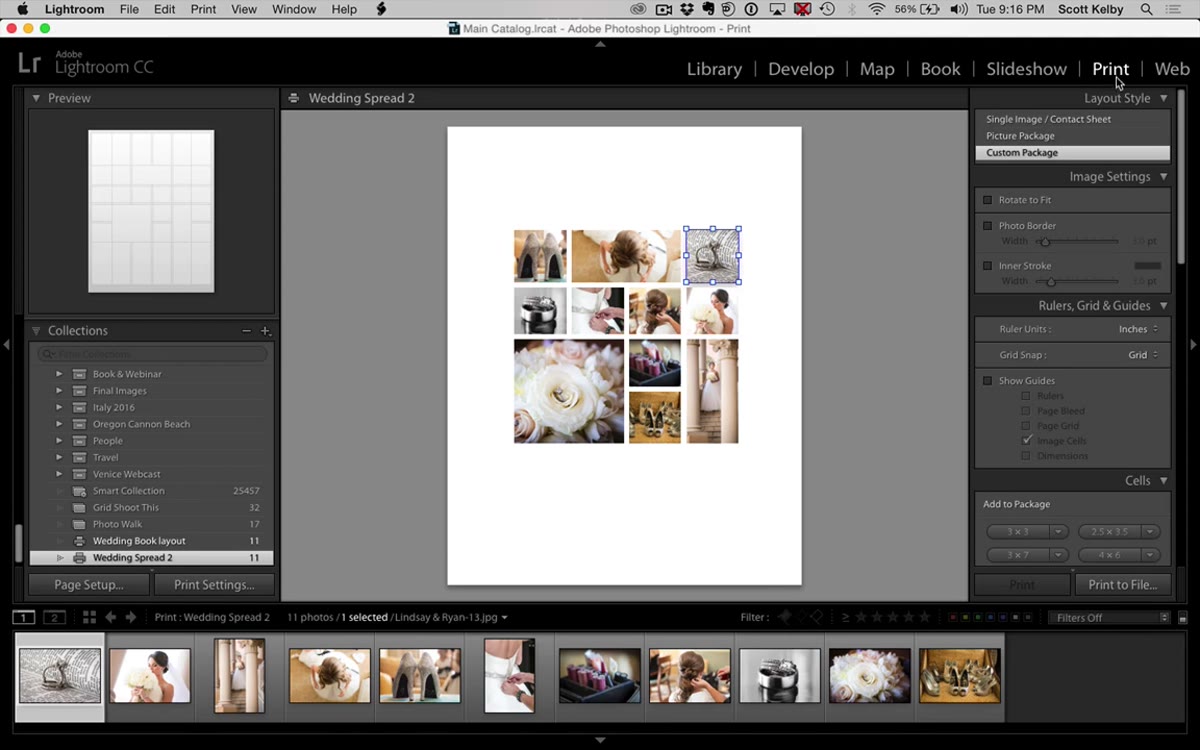
Task: Go forward using the right arrow in filmstrip bar
Action: click(131, 617)
